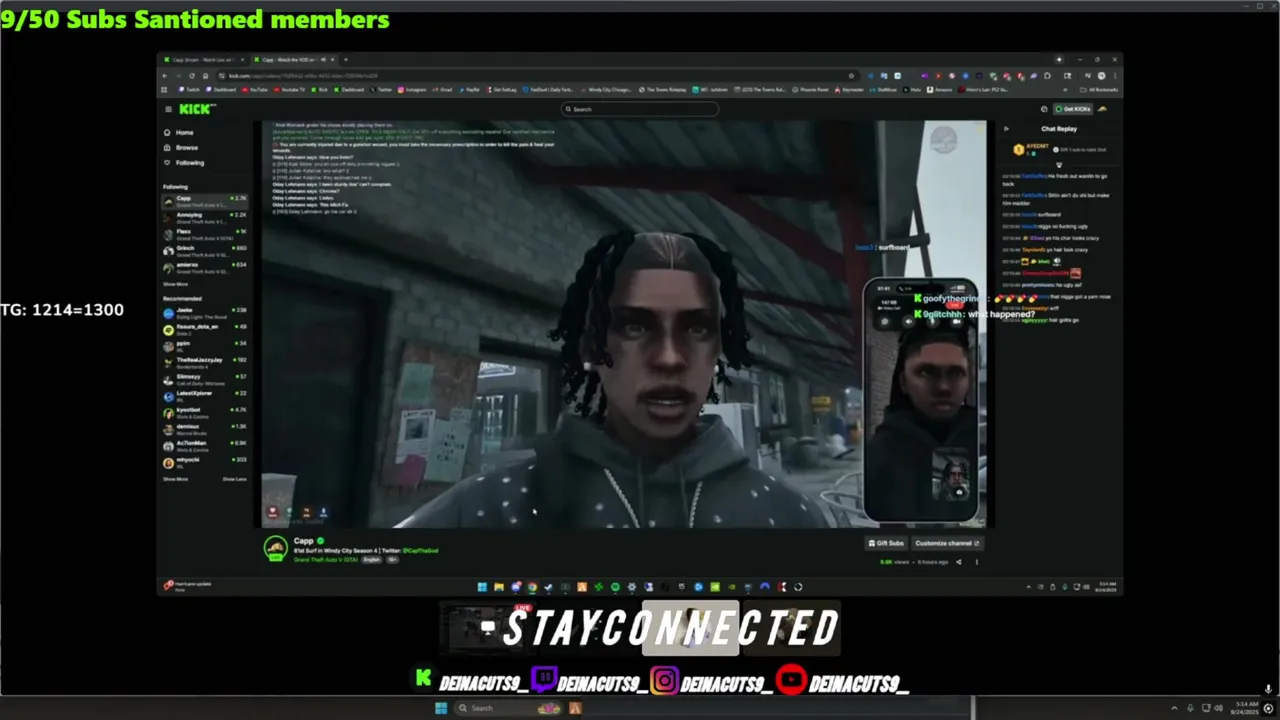Click Windows Start button on inner taskbar
The width and height of the screenshot is (1280, 720).
pos(482,587)
